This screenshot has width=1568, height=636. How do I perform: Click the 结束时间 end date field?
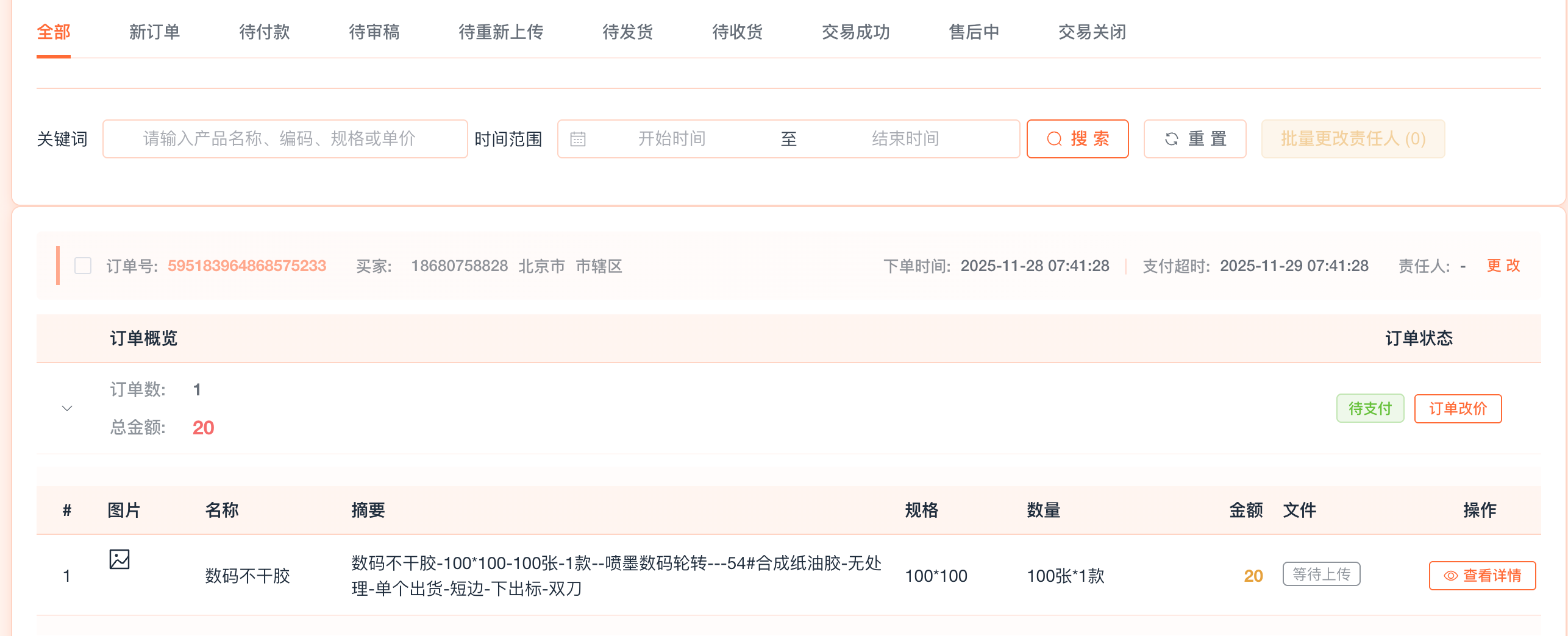(x=905, y=140)
